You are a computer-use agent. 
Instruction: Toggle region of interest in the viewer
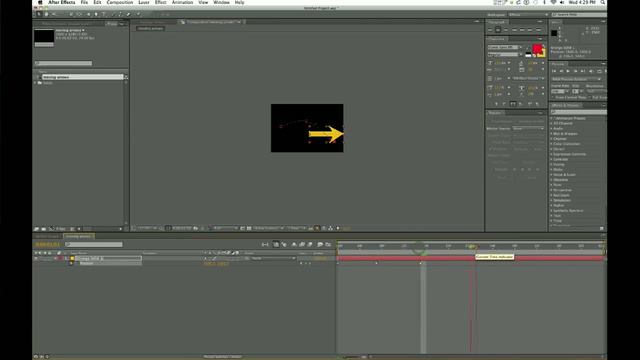[242, 228]
